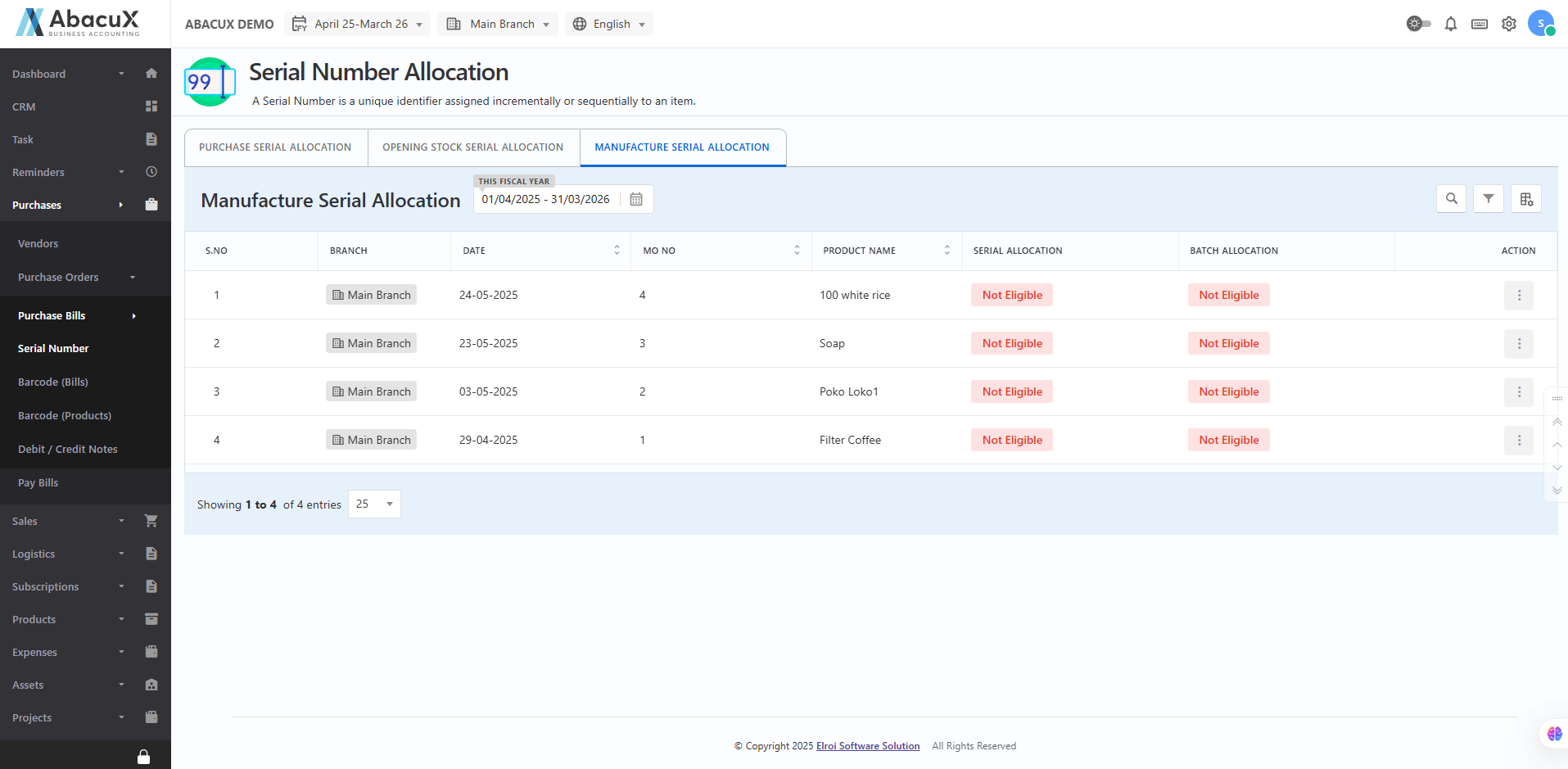Switch to Purchase Serial Allocation tab
This screenshot has height=769, width=1568.
pyautogui.click(x=275, y=147)
